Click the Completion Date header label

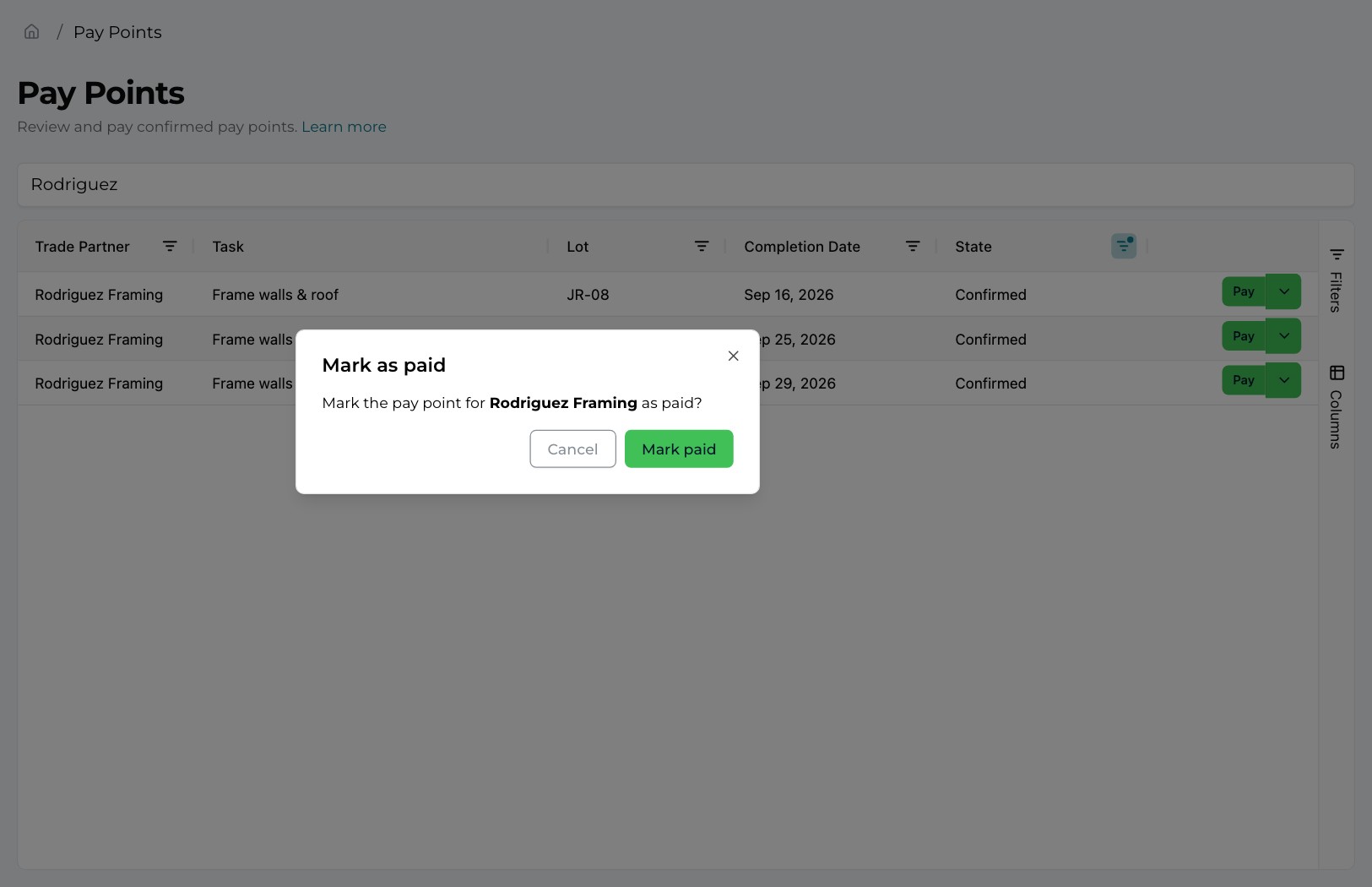pyautogui.click(x=802, y=247)
